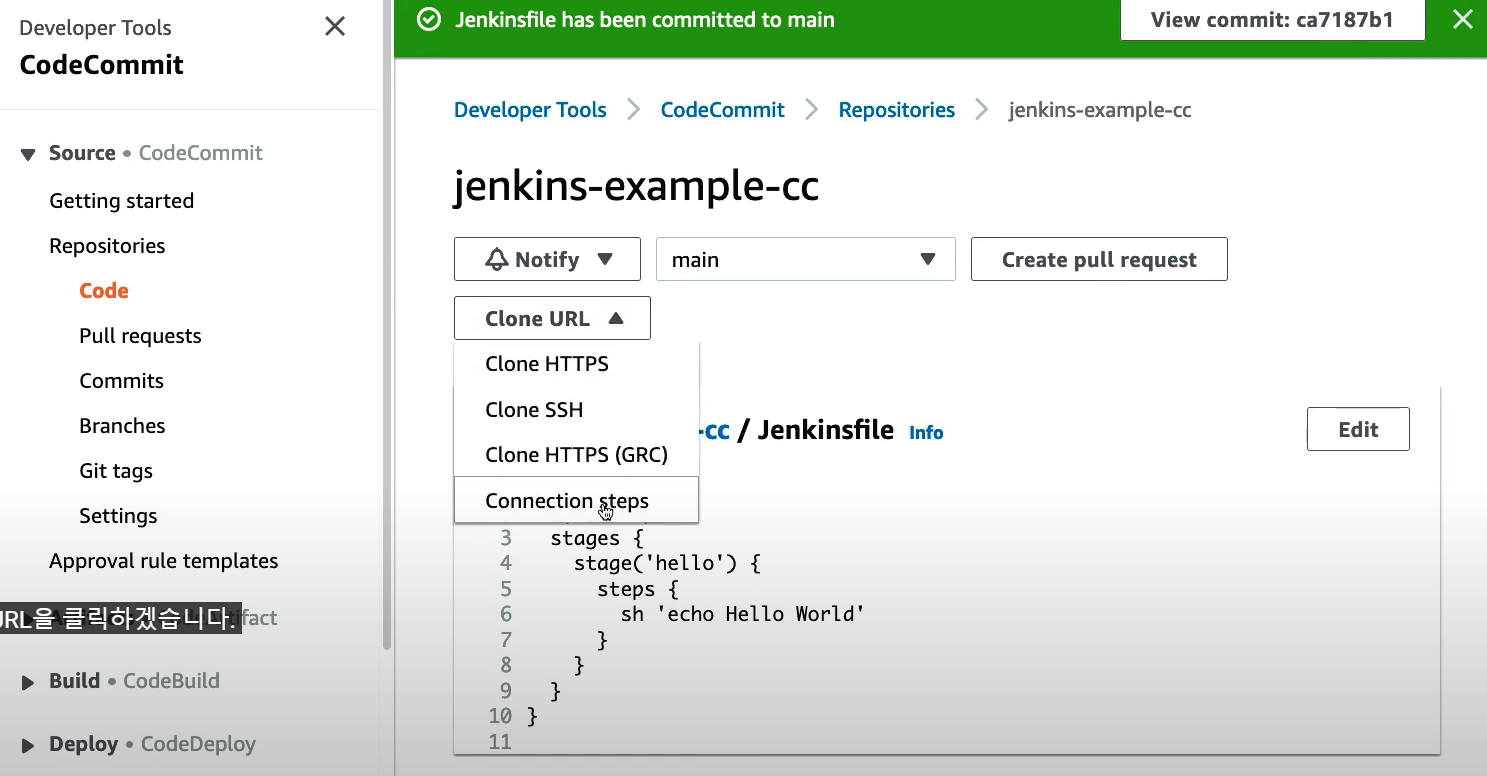
Task: Select Clone HTTPS option
Action: 576,364
